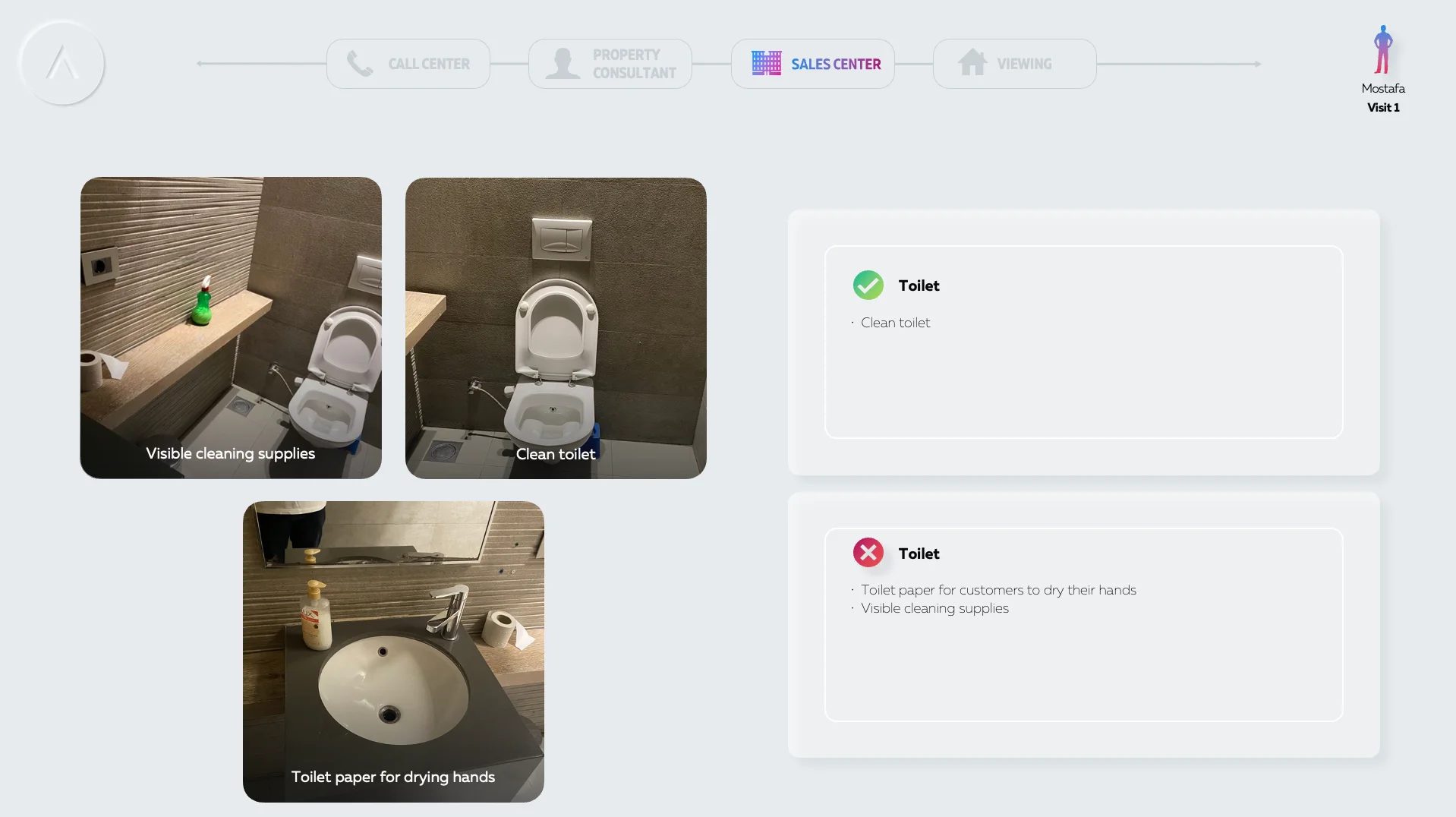The height and width of the screenshot is (817, 1456).
Task: Click the green checkmark beside Toilet
Action: 868,285
